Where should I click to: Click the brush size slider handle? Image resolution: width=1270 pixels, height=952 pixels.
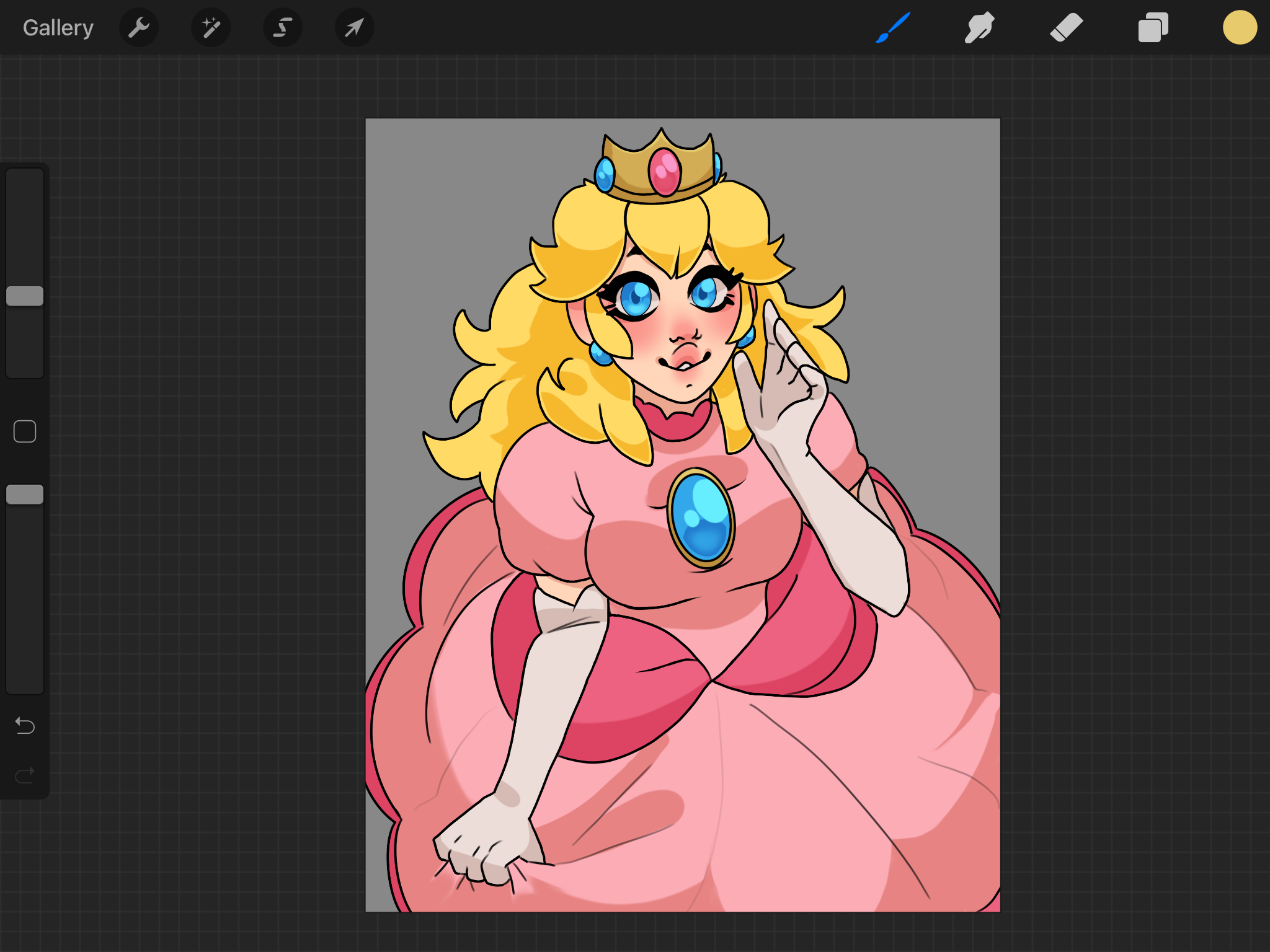[x=25, y=296]
